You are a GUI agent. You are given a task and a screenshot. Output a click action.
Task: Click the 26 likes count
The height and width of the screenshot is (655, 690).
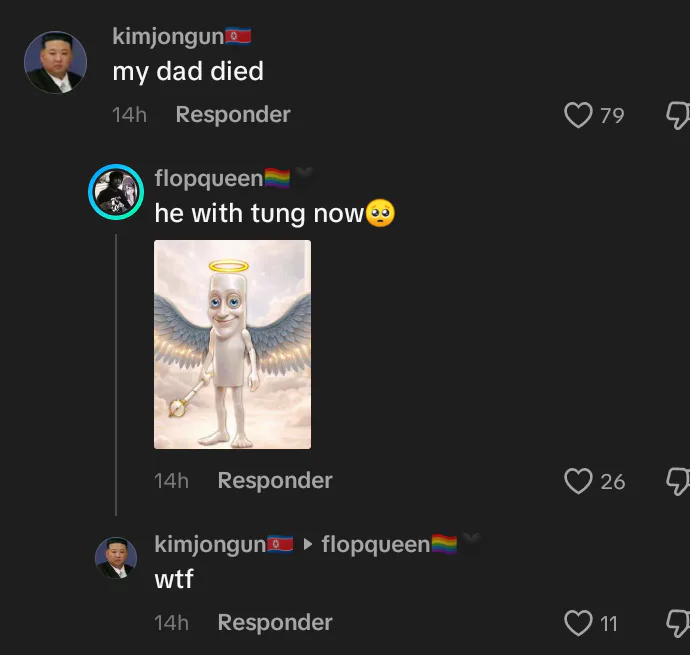(613, 482)
